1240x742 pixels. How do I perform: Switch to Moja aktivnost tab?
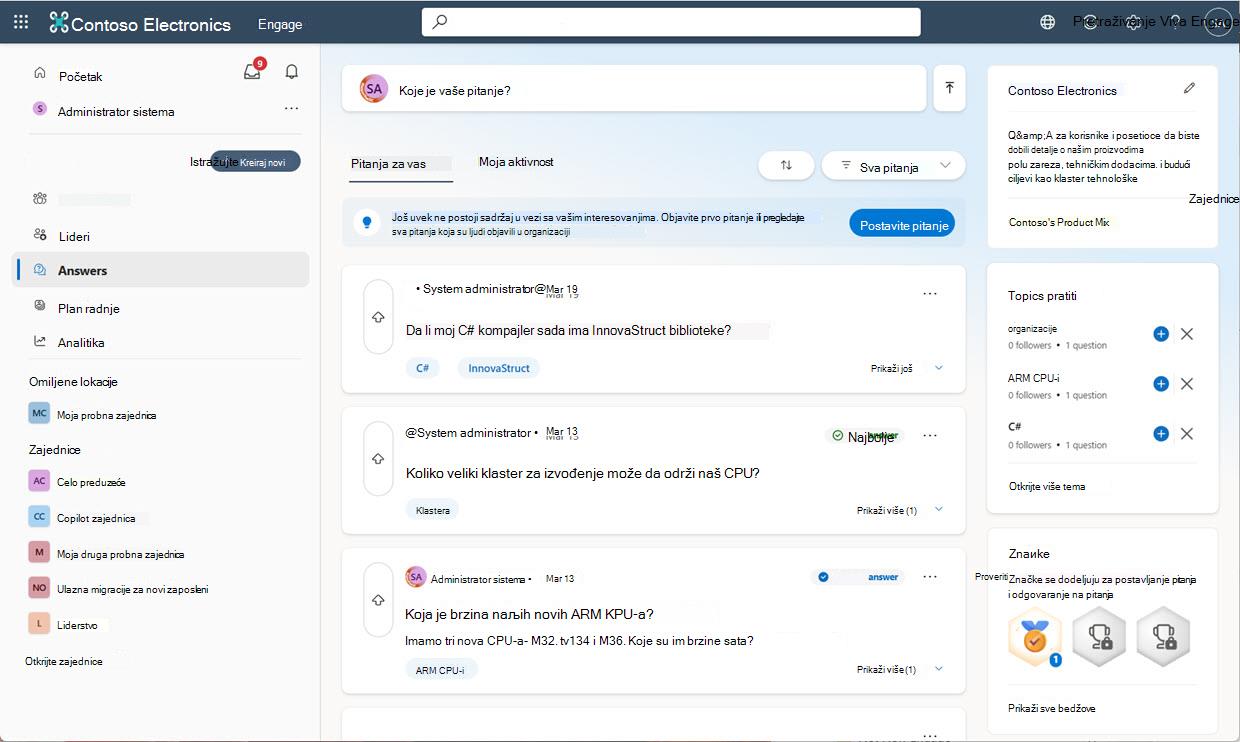pyautogui.click(x=516, y=162)
